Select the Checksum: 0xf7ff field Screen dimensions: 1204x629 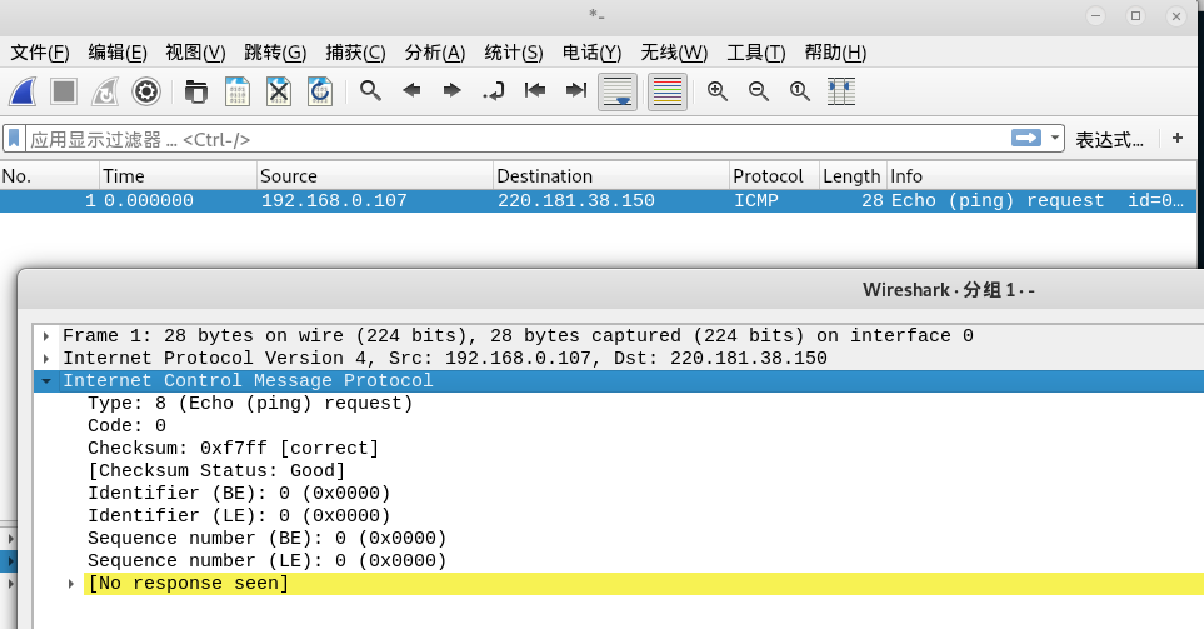click(x=233, y=448)
